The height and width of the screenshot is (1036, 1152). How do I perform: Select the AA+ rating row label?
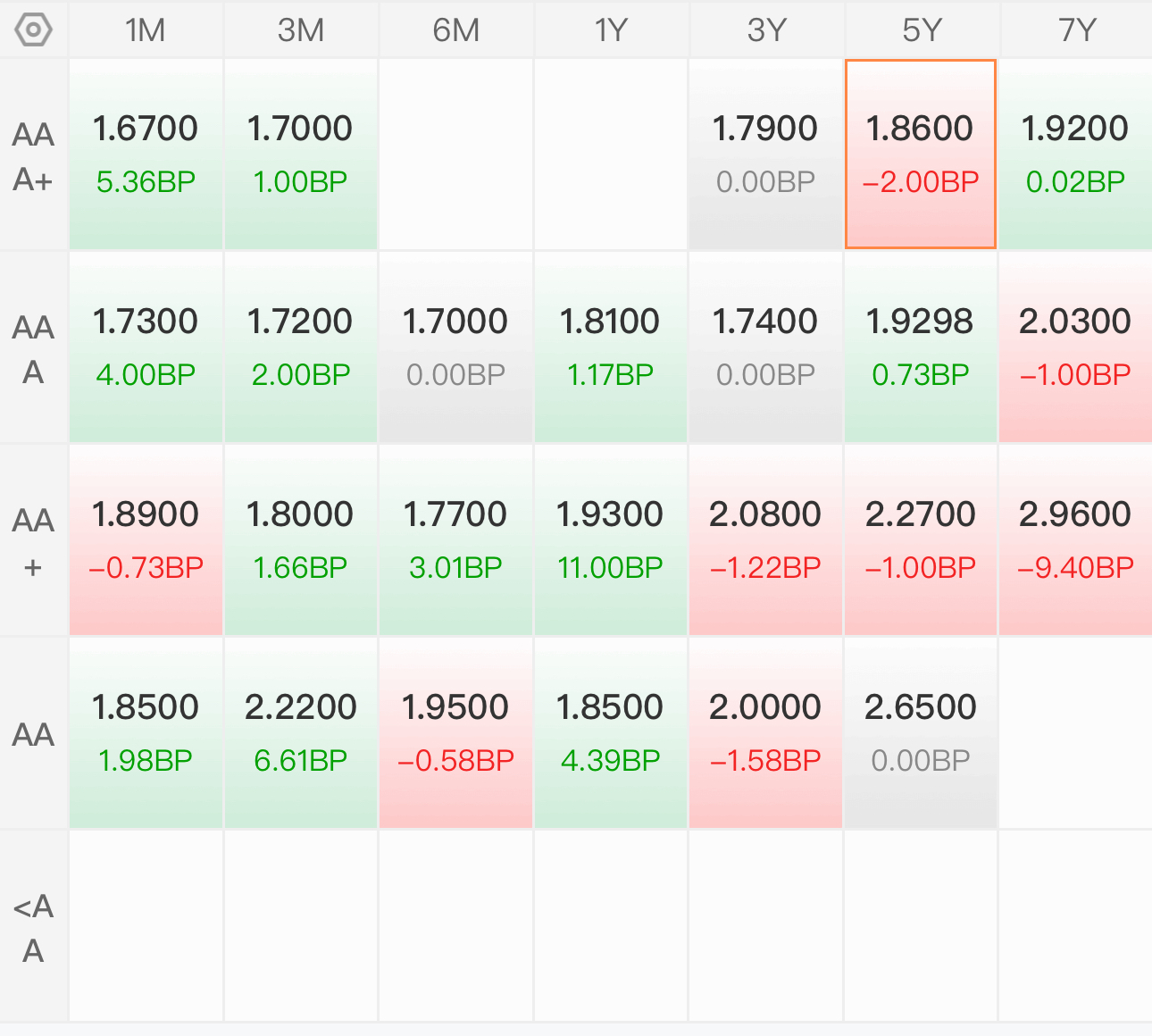coord(33,541)
